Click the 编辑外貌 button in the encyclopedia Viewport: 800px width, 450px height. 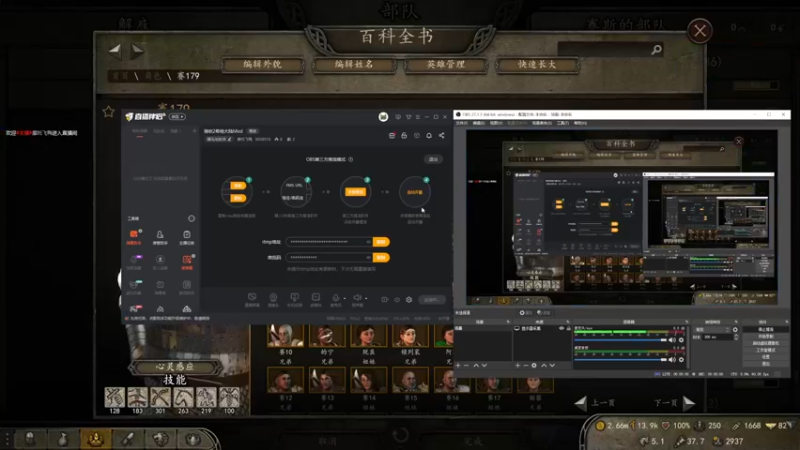coord(262,65)
